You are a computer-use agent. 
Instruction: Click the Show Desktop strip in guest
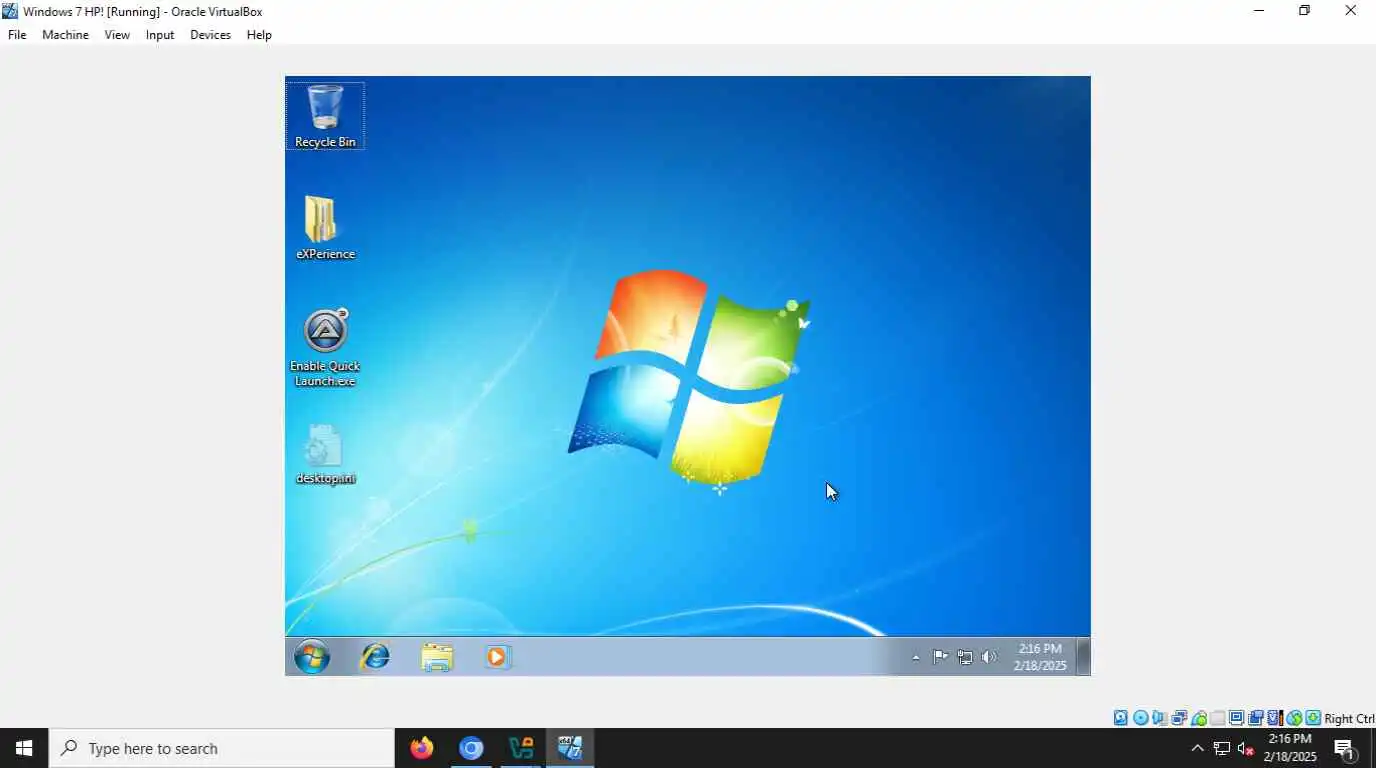(1083, 657)
